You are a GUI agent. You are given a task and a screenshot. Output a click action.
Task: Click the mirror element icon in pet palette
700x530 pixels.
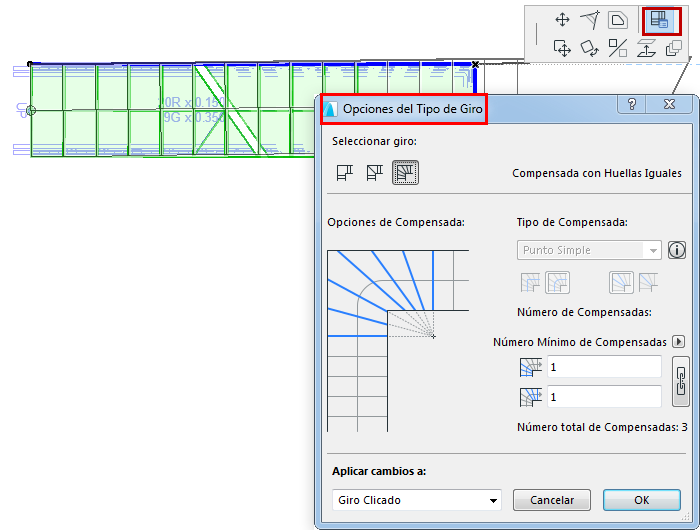[618, 48]
